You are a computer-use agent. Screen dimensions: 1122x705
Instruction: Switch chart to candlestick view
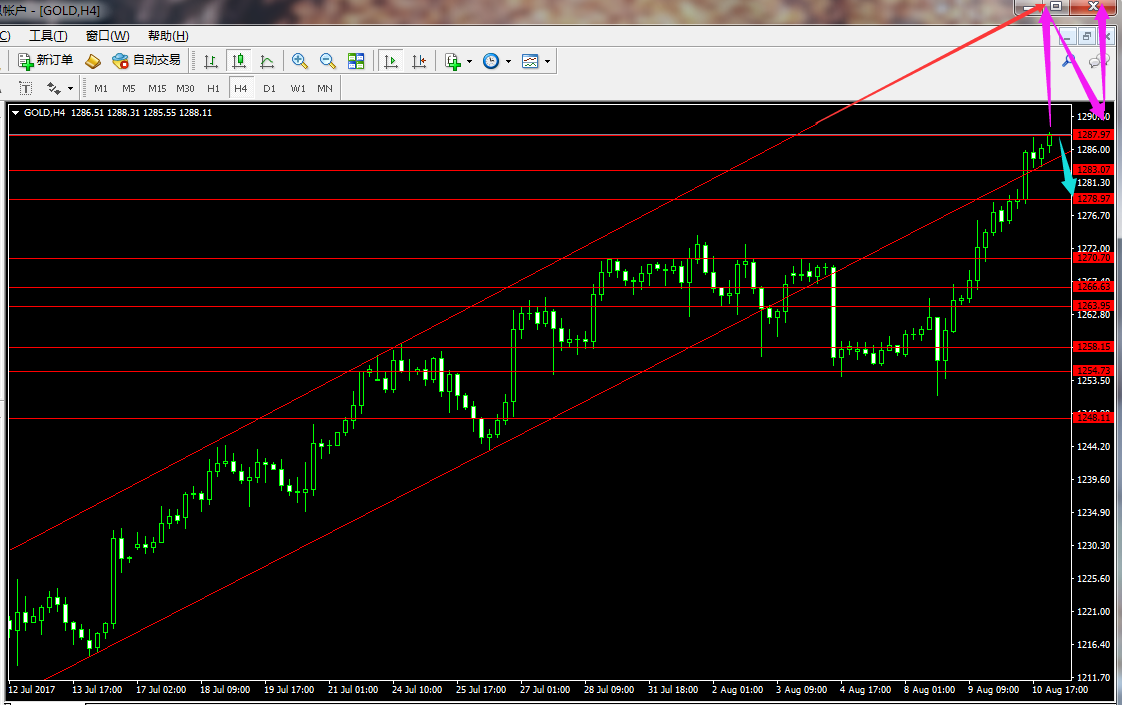(239, 62)
